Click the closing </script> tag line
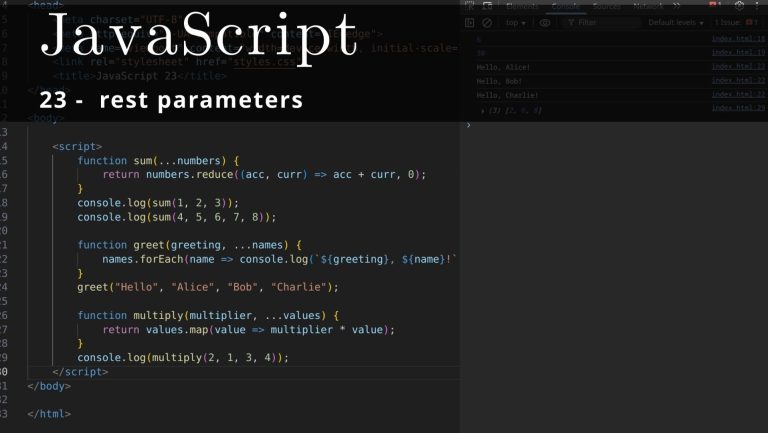Screen dimensions: 768x433 [80, 372]
